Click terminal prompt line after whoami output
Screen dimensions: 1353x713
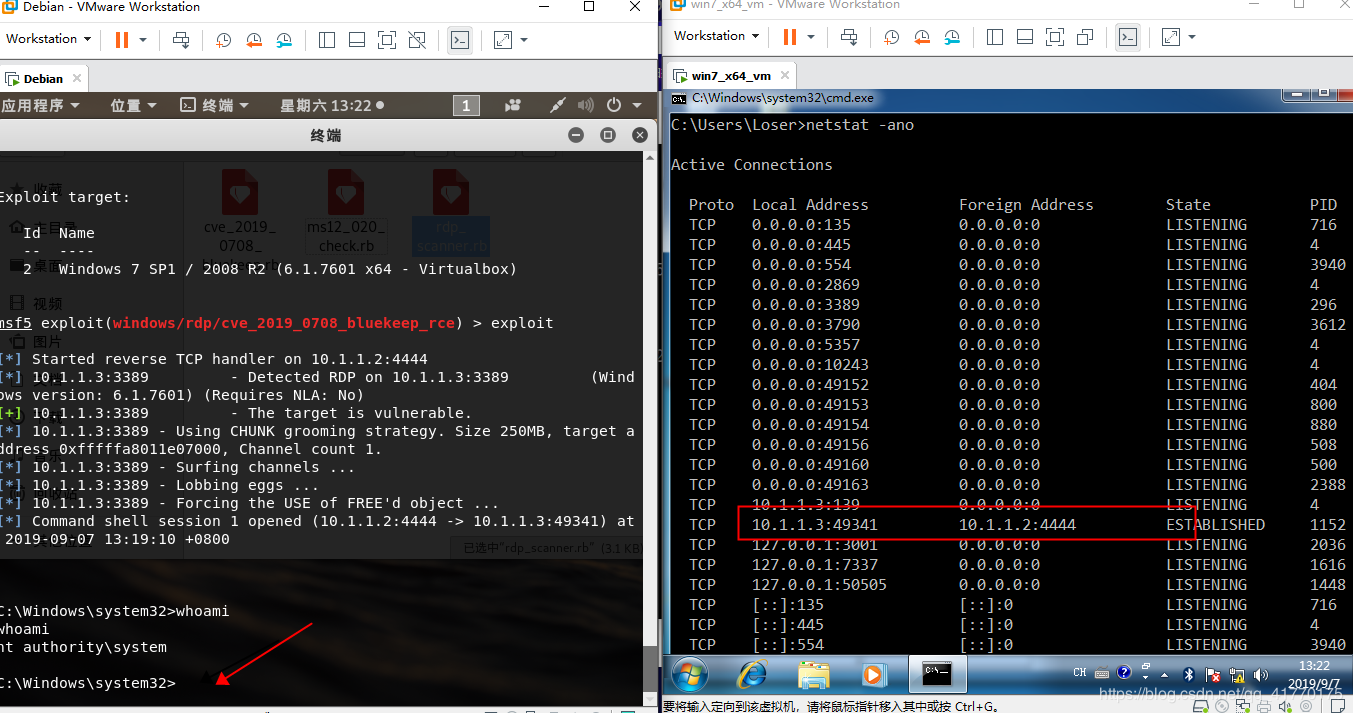88,683
